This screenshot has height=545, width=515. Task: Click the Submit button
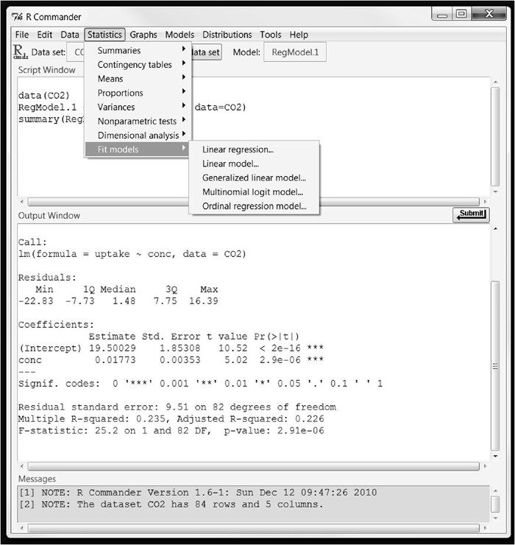(471, 214)
